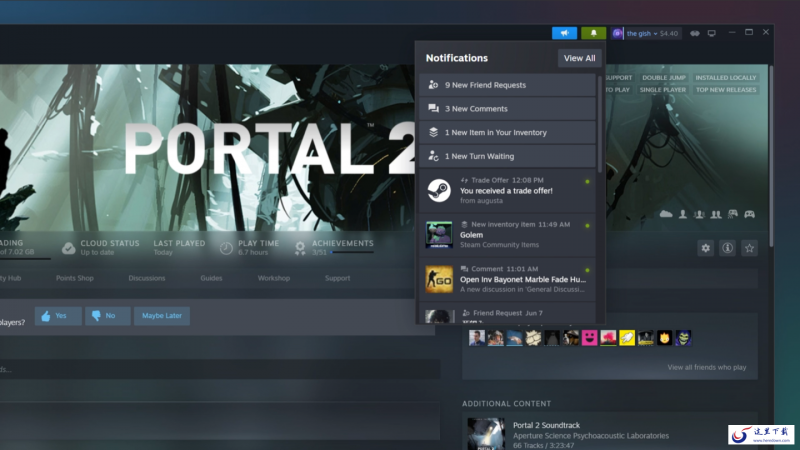Screen dimensions: 800x450
Task: Click the CS:GO comment notification thumbnail
Action: (x=439, y=279)
